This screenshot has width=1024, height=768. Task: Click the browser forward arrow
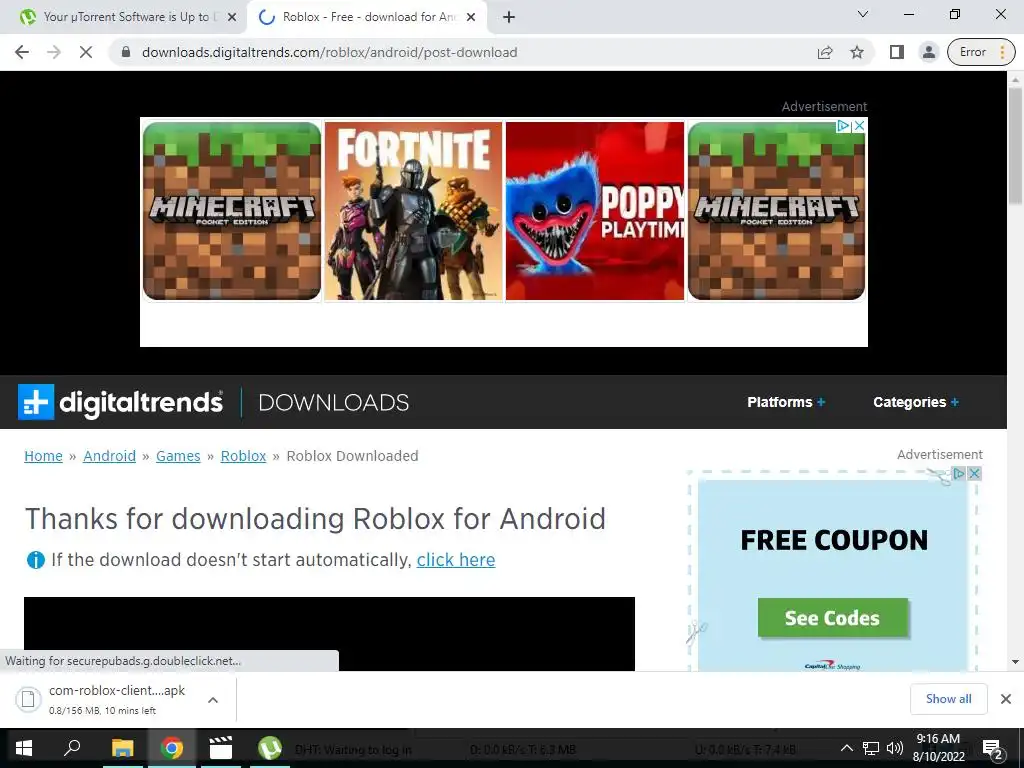coord(54,52)
